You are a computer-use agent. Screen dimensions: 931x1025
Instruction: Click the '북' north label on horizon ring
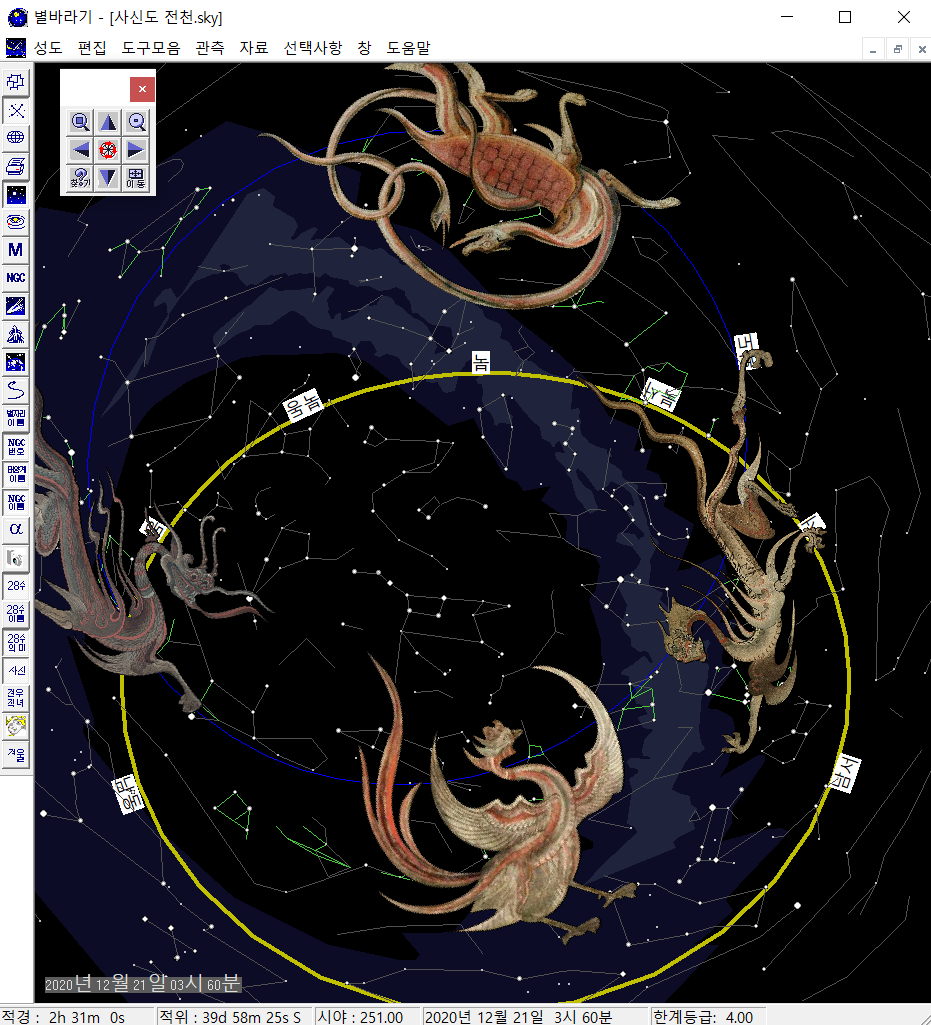click(481, 362)
